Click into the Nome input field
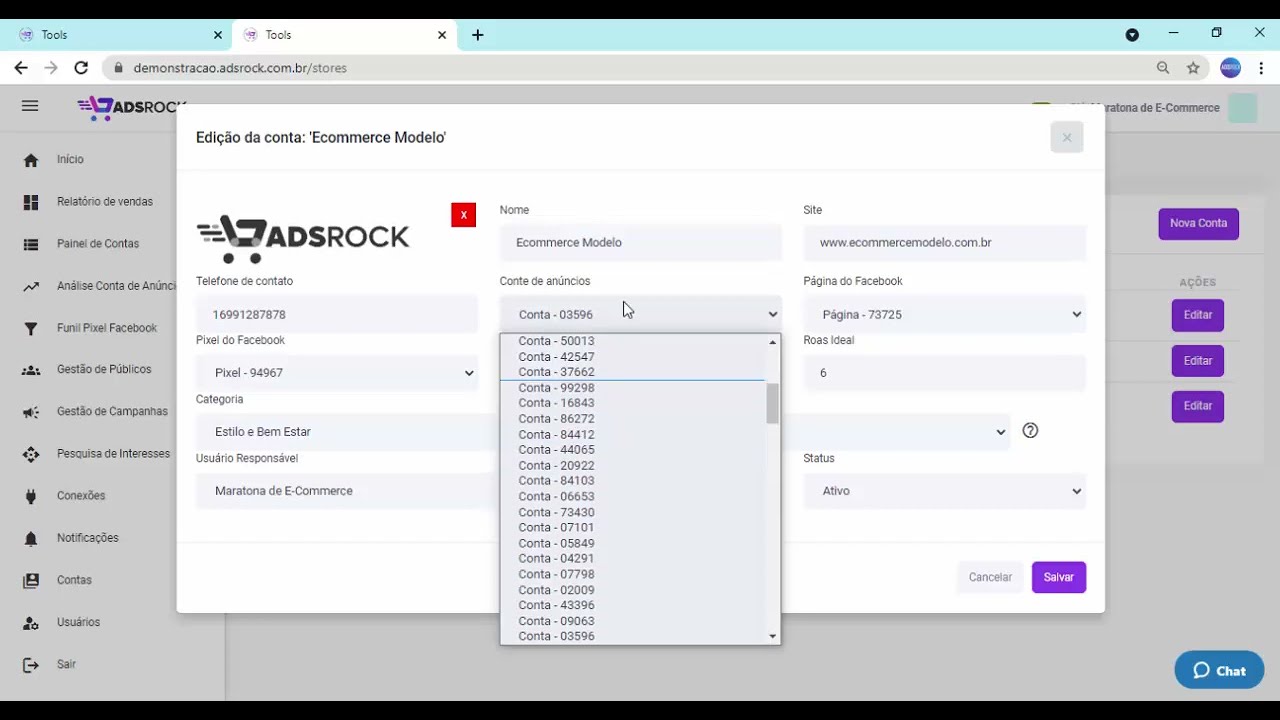This screenshot has width=1280, height=720. tap(640, 243)
